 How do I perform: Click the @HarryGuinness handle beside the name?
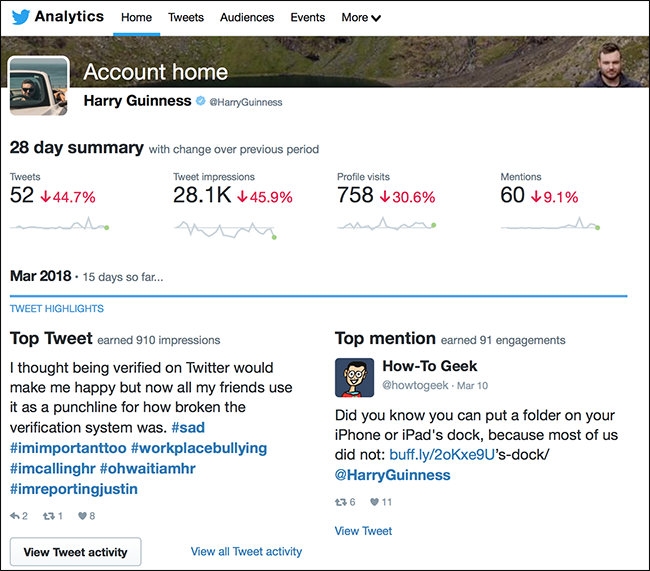click(246, 102)
